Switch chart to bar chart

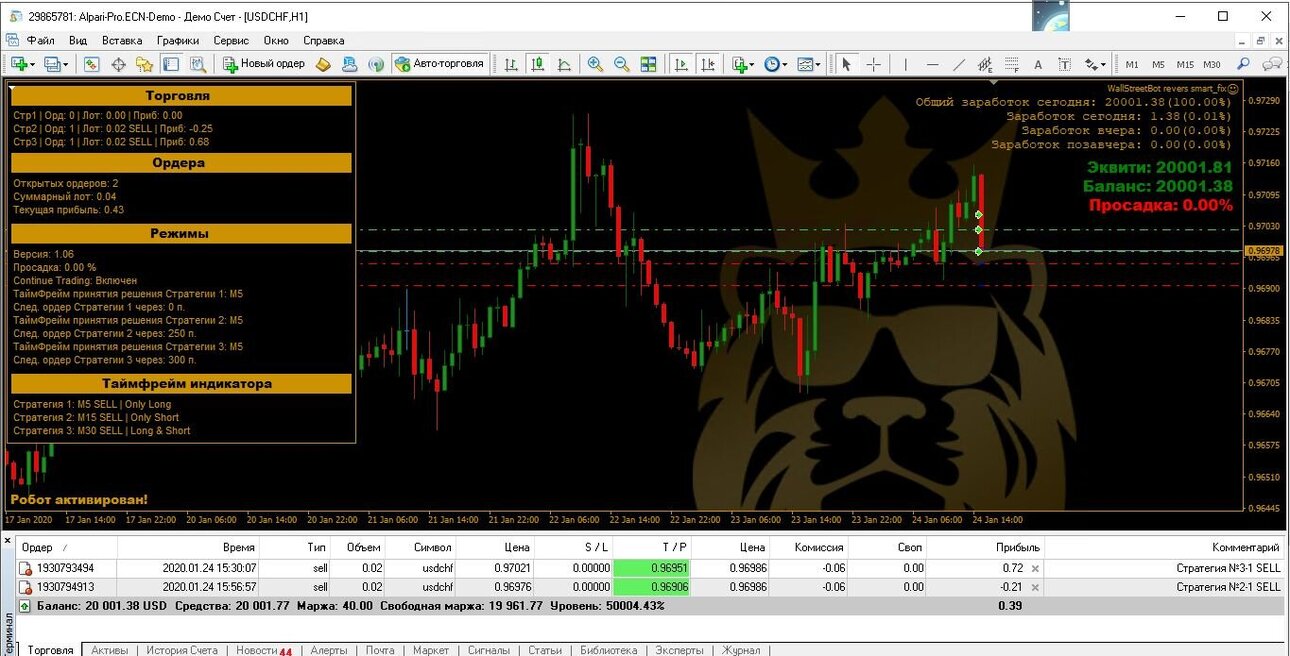511,64
